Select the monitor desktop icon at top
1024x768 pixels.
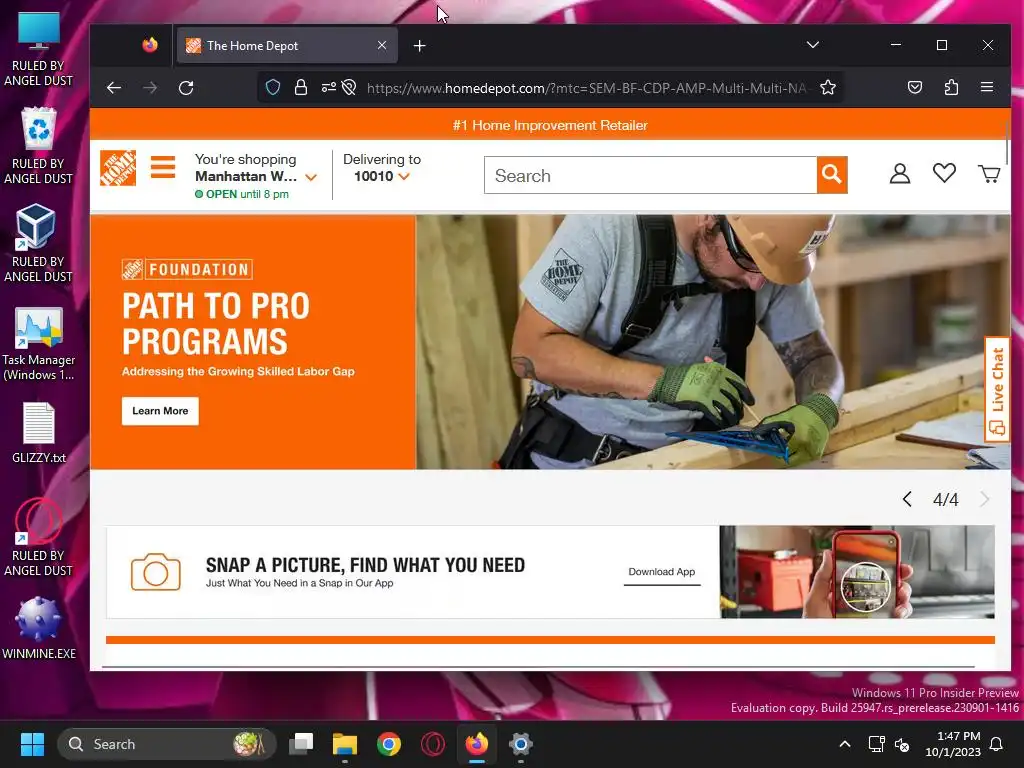(39, 49)
